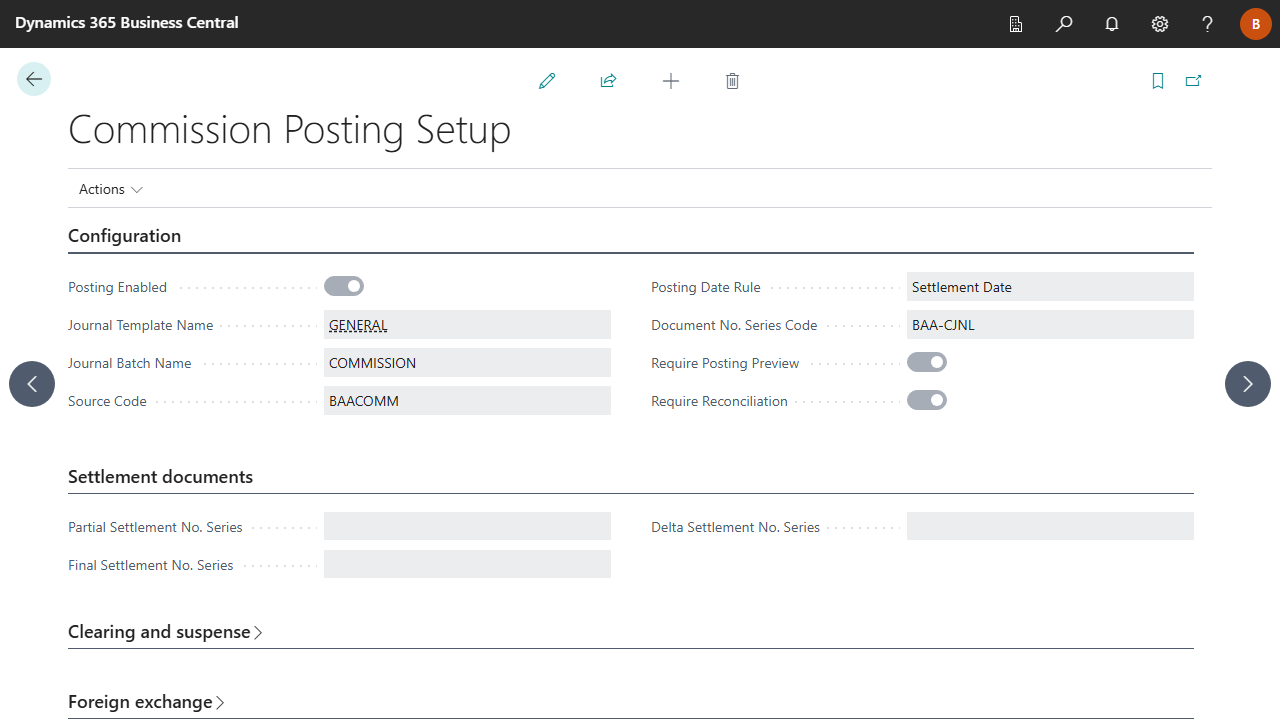Click Dynamics 365 Business Central title

[x=127, y=23]
